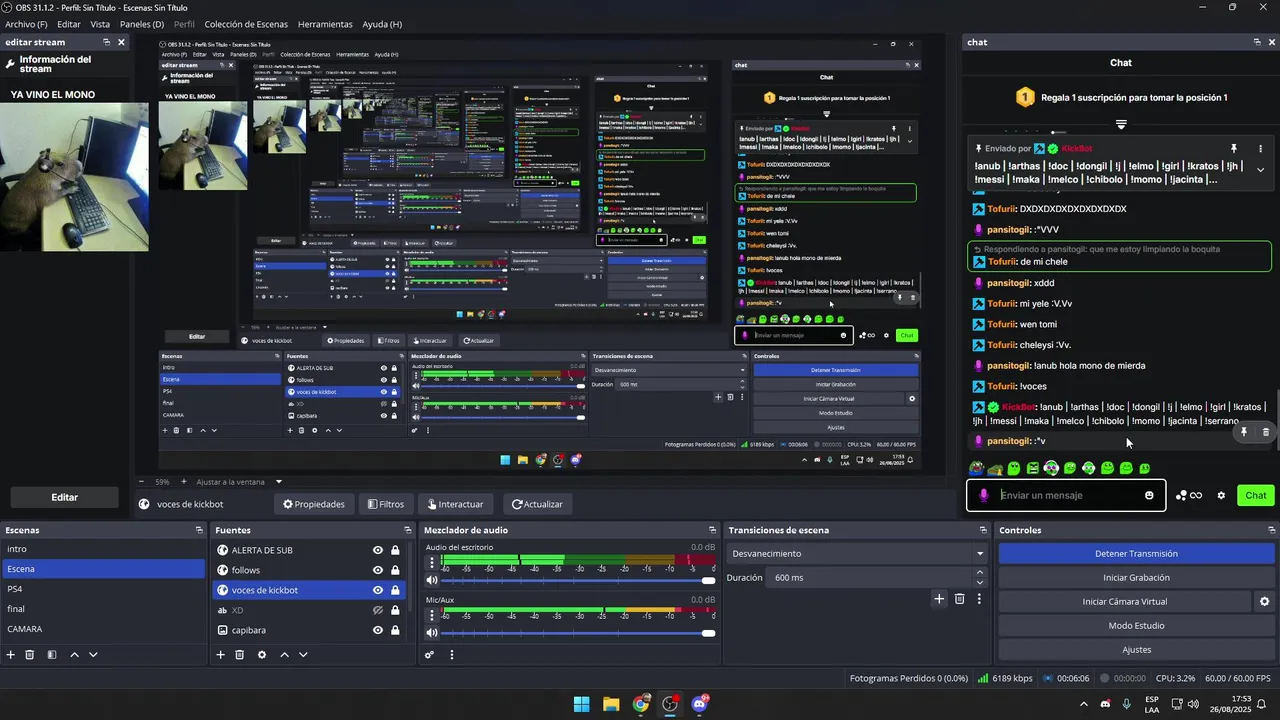This screenshot has height=720, width=1280.
Task: Open pinned KickBot message options menu
Action: point(1260,148)
